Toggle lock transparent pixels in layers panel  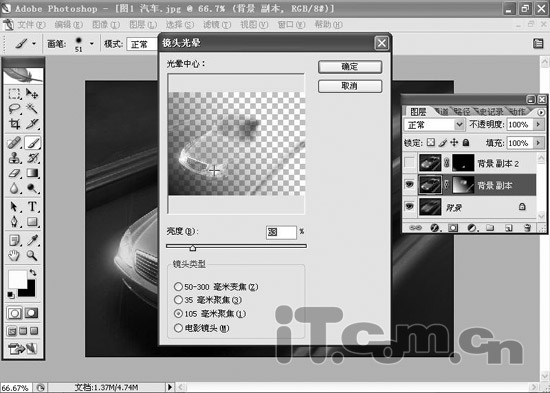(x=431, y=142)
